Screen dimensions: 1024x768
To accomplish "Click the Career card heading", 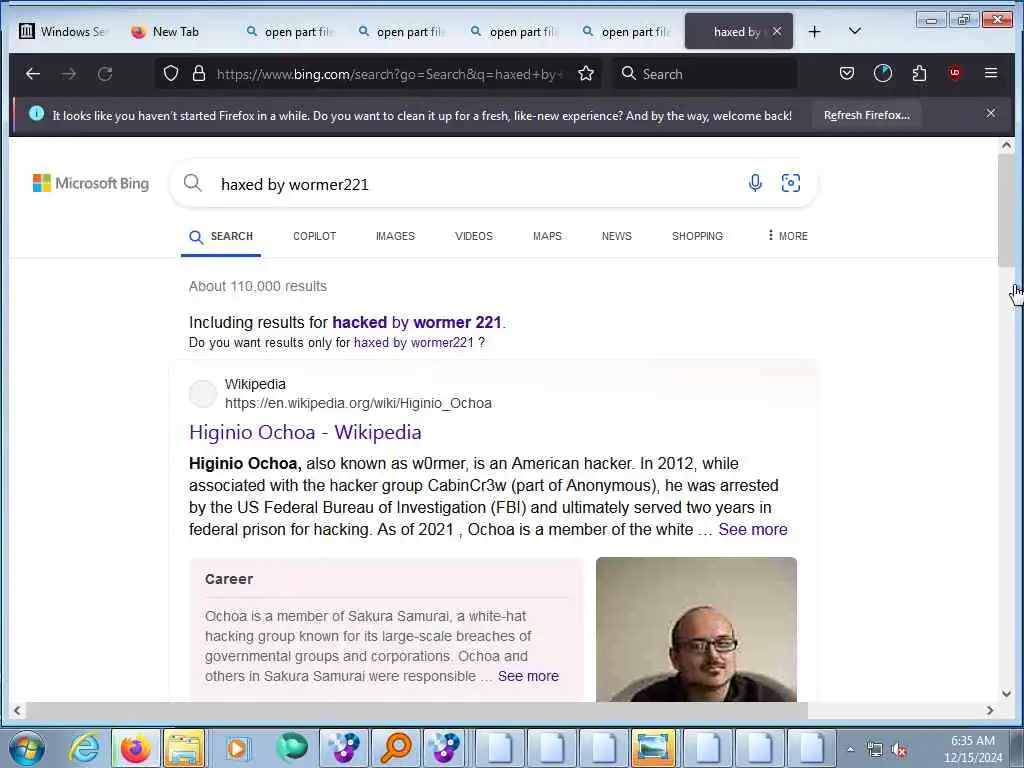I will point(229,579).
